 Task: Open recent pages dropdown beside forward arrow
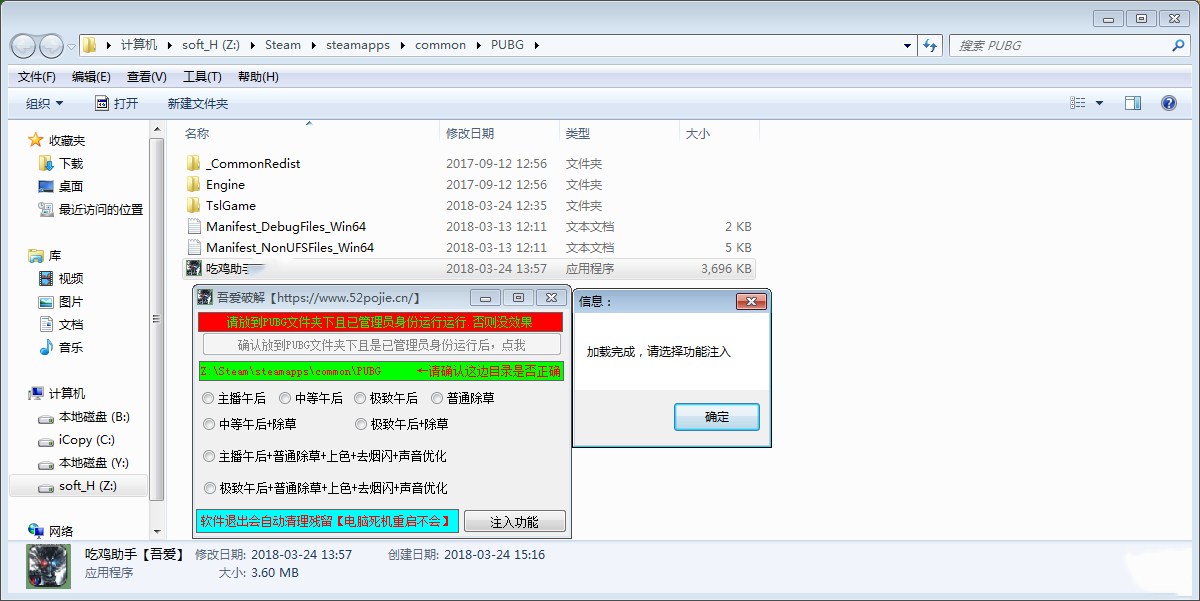pyautogui.click(x=71, y=46)
